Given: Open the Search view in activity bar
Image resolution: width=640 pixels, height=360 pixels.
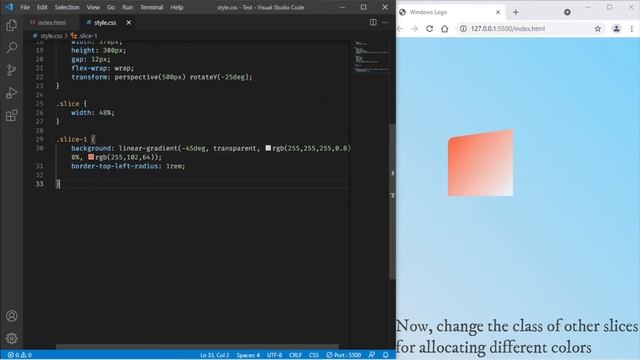Looking at the screenshot, I should pos(11,48).
